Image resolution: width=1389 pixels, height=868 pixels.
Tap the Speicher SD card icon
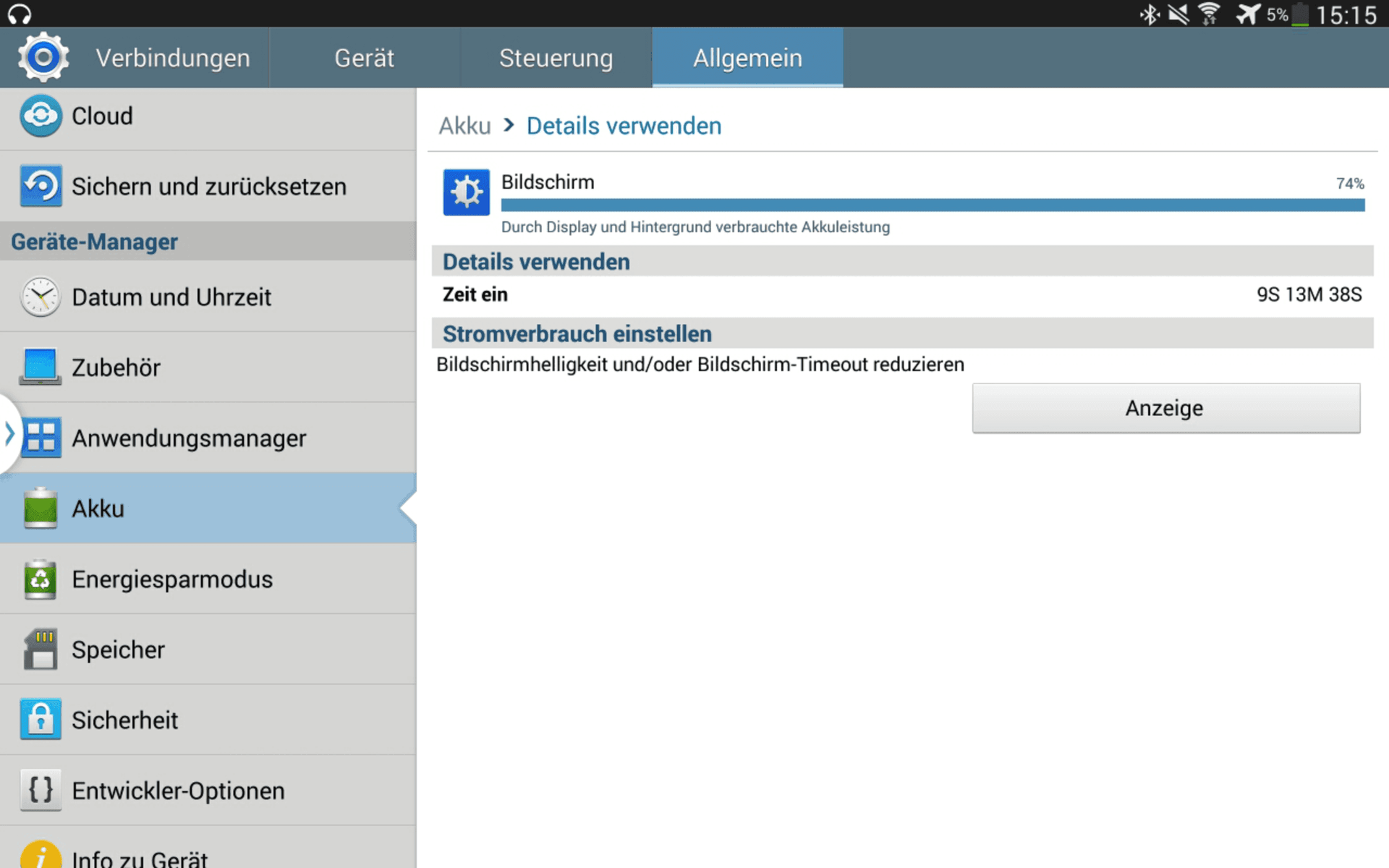coord(41,649)
